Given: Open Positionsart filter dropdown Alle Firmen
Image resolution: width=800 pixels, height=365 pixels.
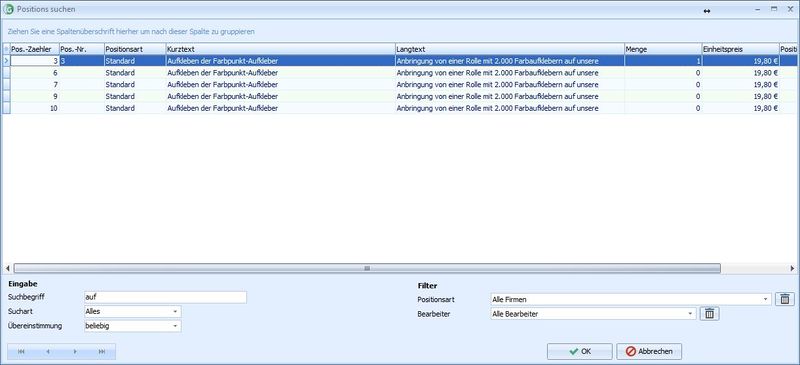Looking at the screenshot, I should pos(631,299).
